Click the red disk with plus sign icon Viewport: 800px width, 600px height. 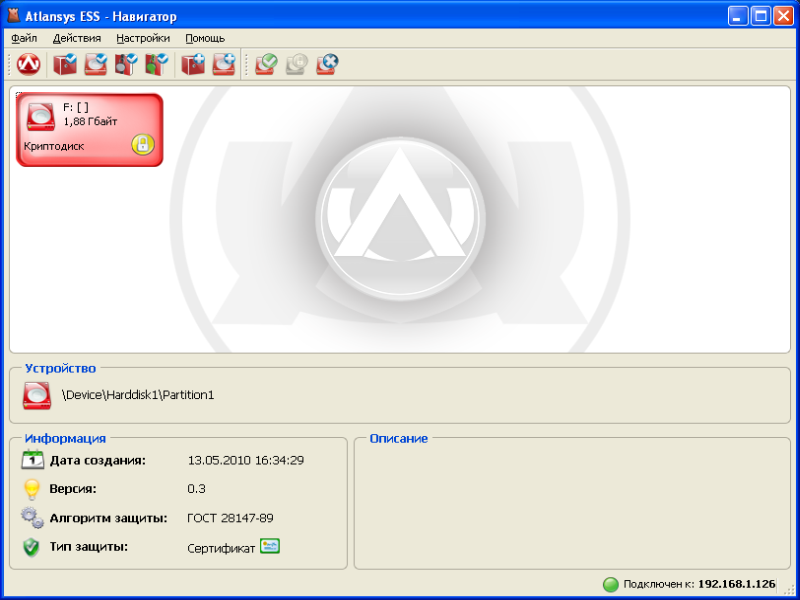(224, 64)
